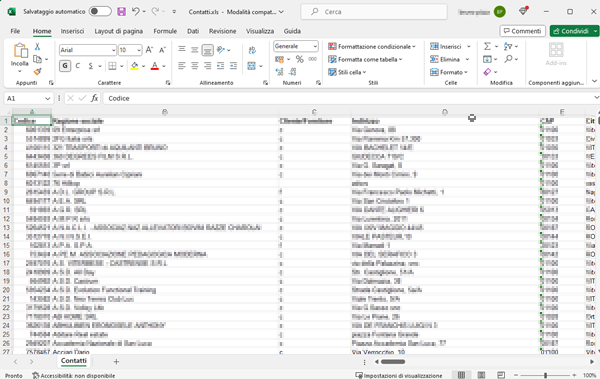Click the Cerca search box
Viewport: 600px width, 379px height.
coord(374,12)
